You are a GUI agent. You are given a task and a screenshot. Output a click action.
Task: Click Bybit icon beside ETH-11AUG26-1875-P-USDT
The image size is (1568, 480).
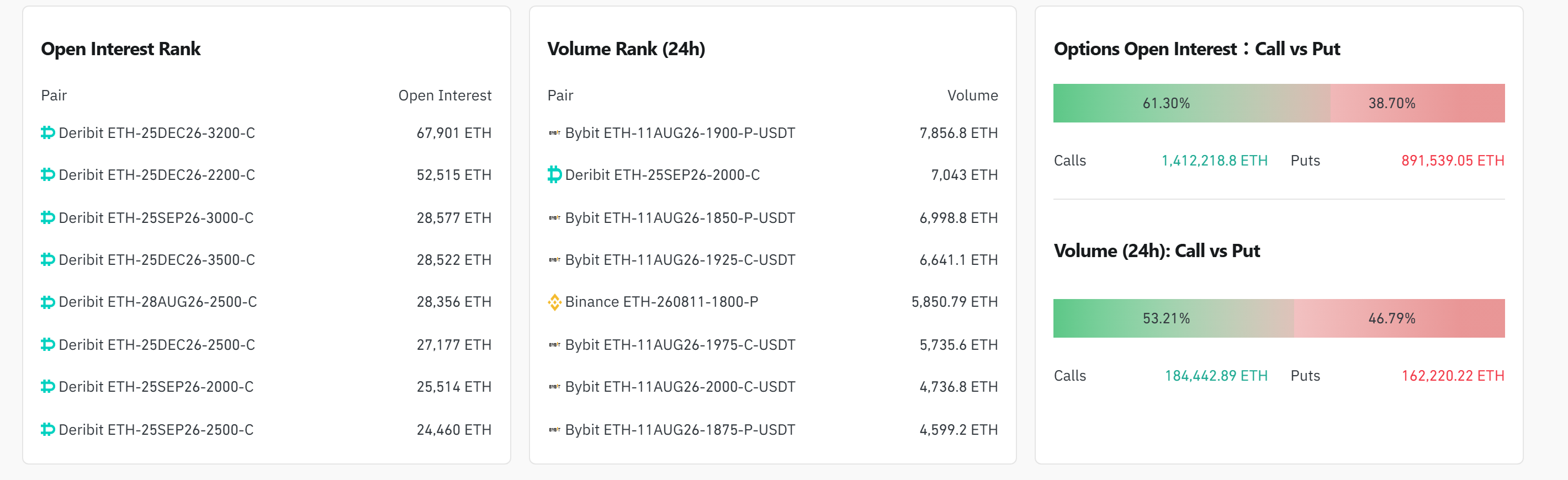point(554,429)
